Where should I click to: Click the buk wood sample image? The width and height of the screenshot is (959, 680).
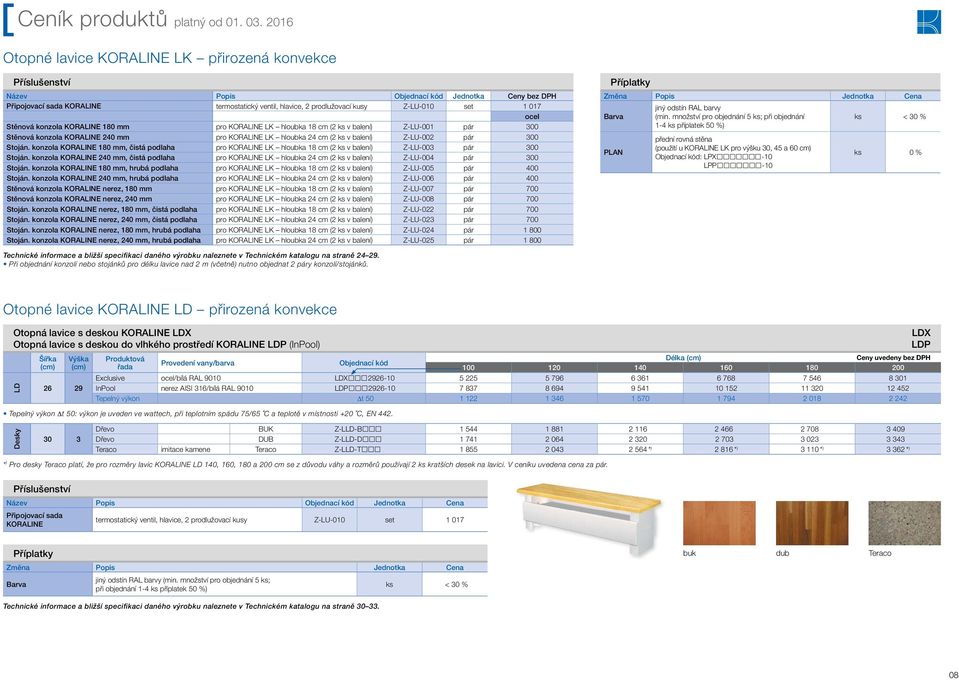(719, 523)
